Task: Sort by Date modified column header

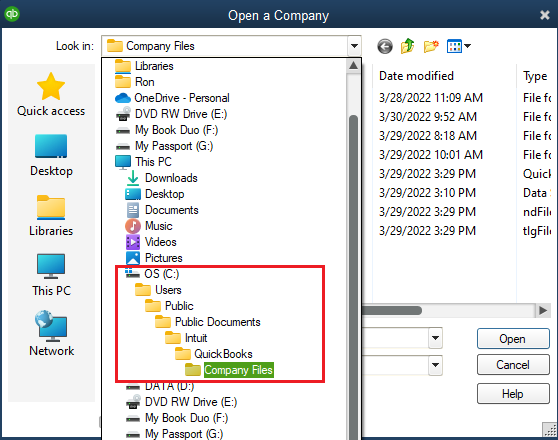Action: (416, 76)
